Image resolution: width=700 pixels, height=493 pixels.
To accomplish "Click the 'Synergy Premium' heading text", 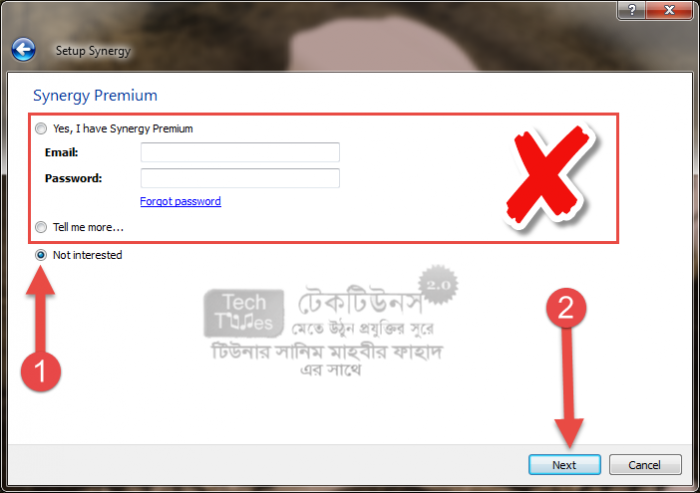I will click(95, 96).
